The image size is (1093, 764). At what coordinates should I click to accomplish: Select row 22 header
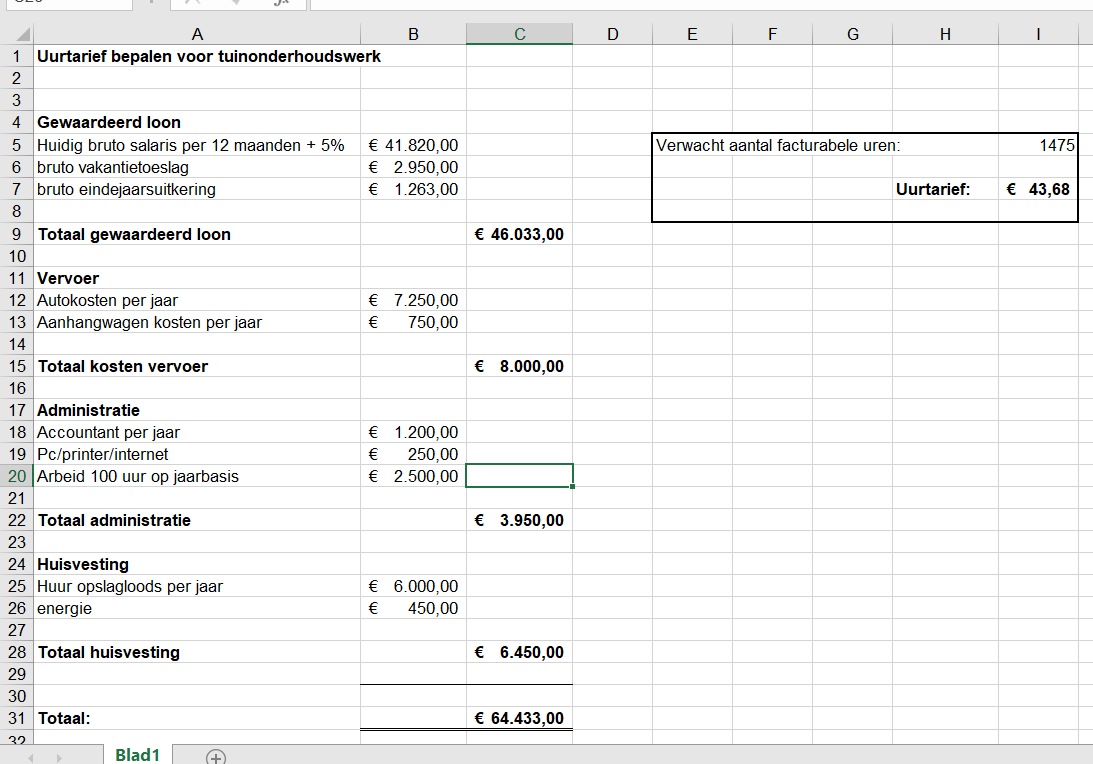[x=17, y=520]
